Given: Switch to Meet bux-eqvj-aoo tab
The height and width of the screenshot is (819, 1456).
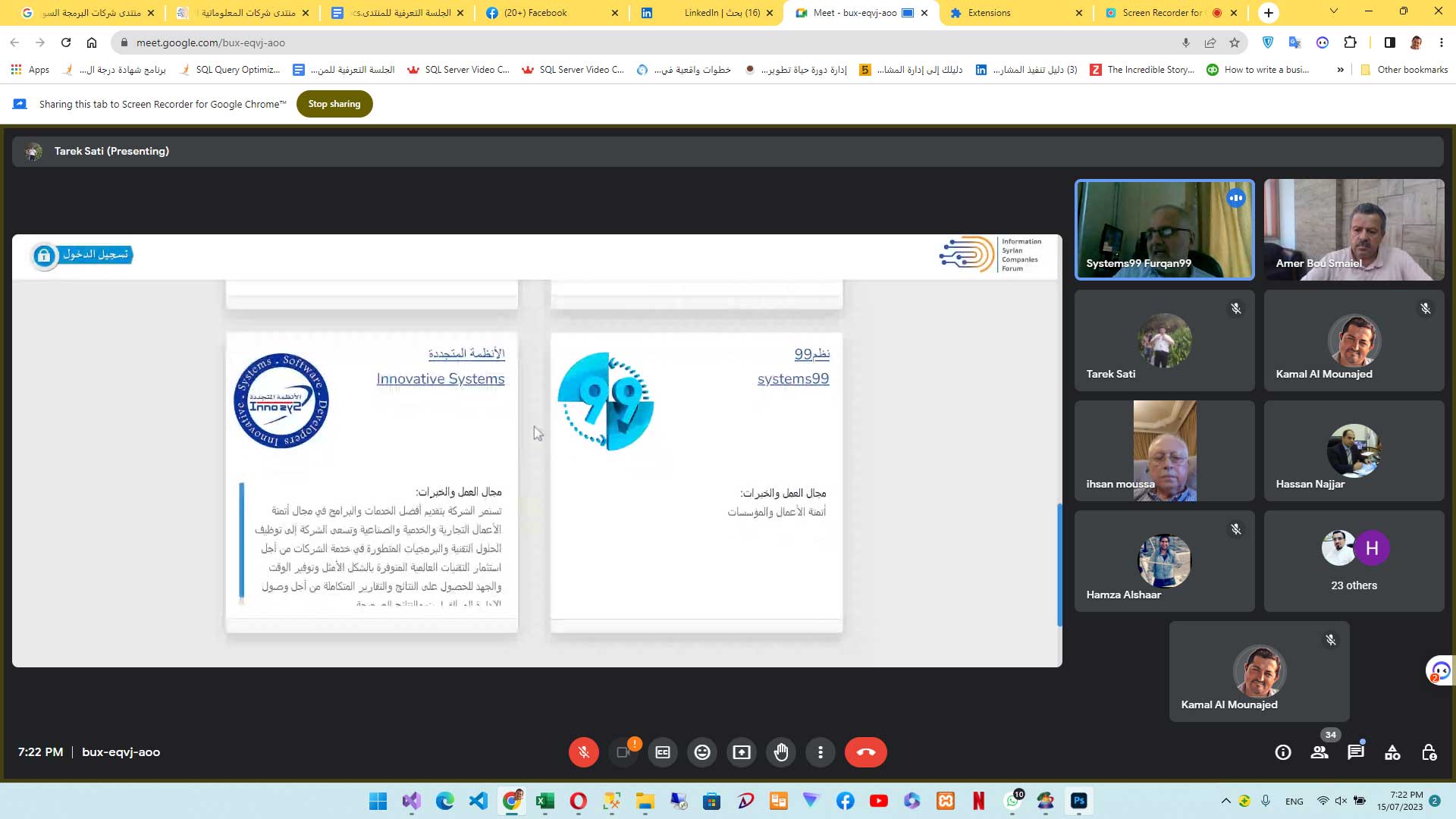Looking at the screenshot, I should click(x=861, y=13).
